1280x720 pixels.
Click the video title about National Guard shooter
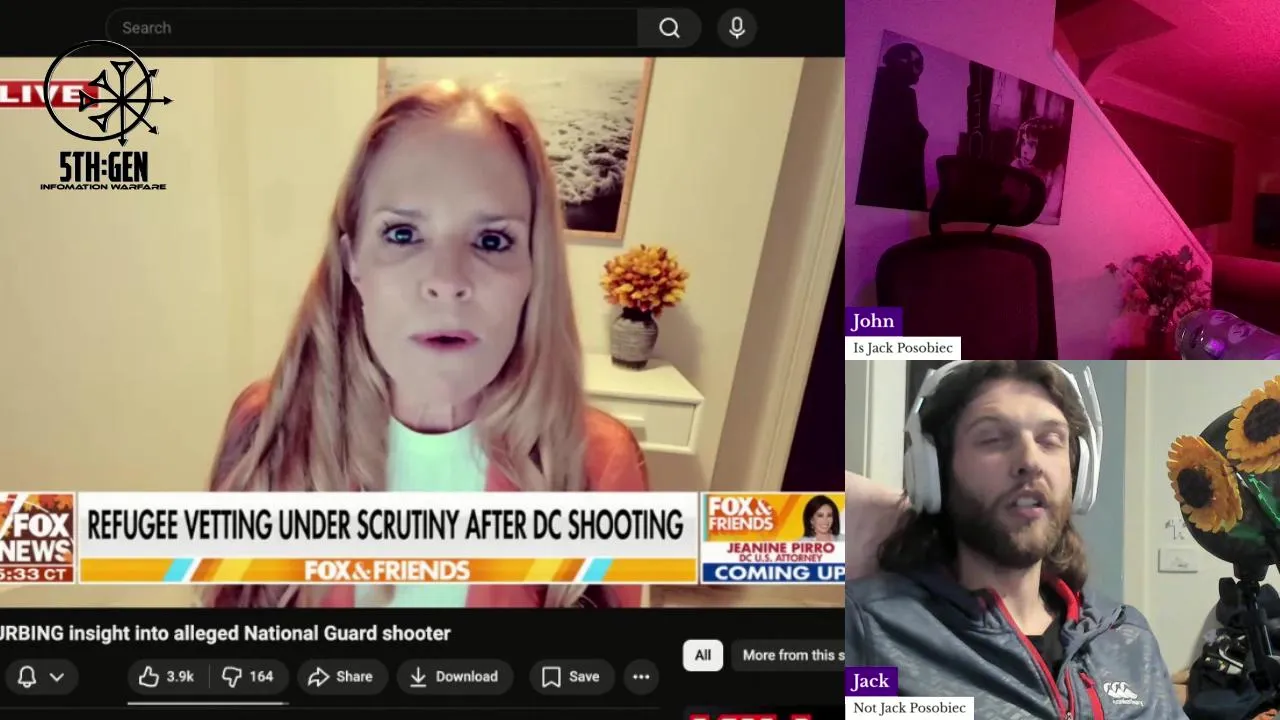point(225,633)
